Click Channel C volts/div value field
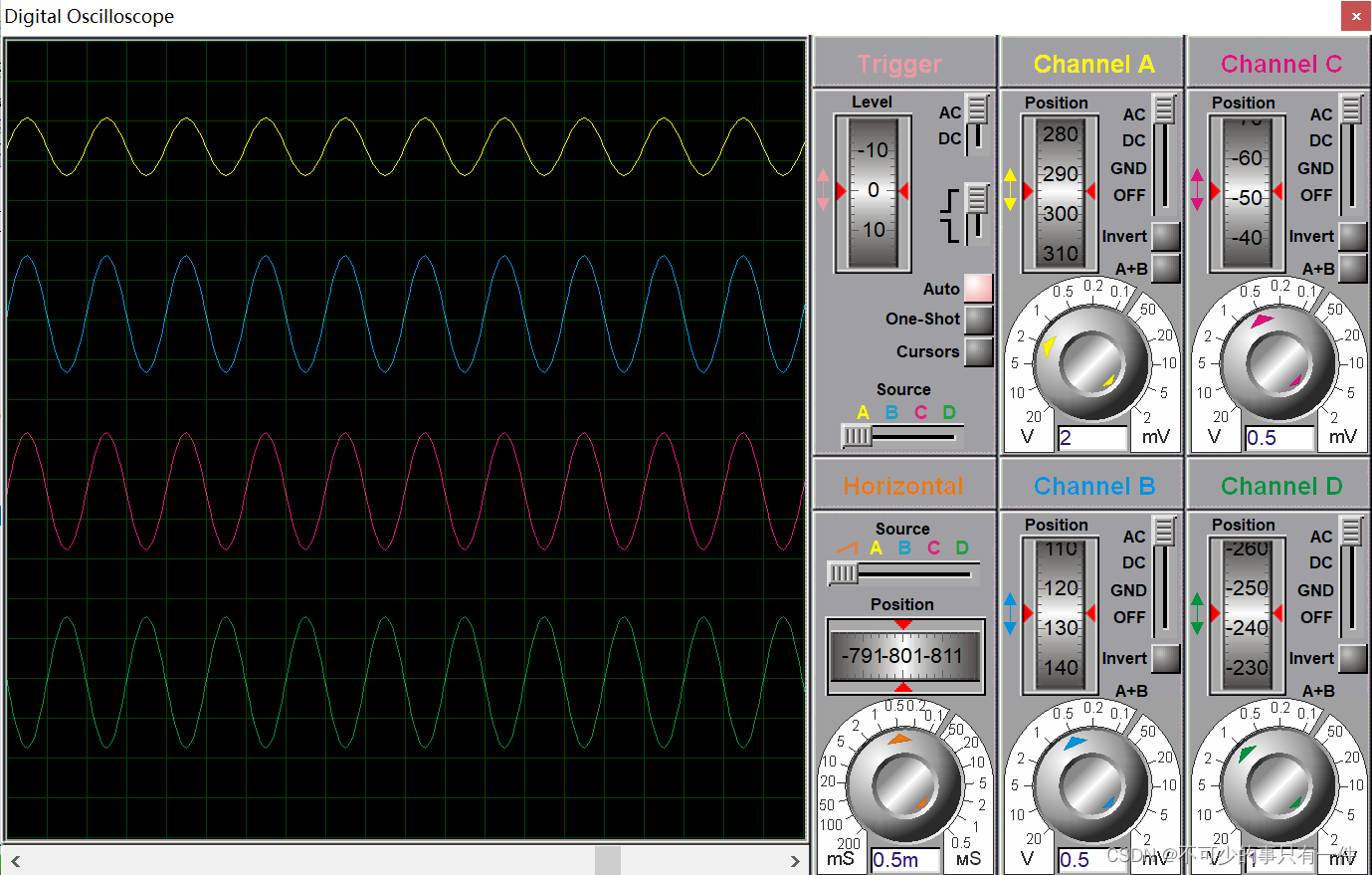 tap(1279, 438)
